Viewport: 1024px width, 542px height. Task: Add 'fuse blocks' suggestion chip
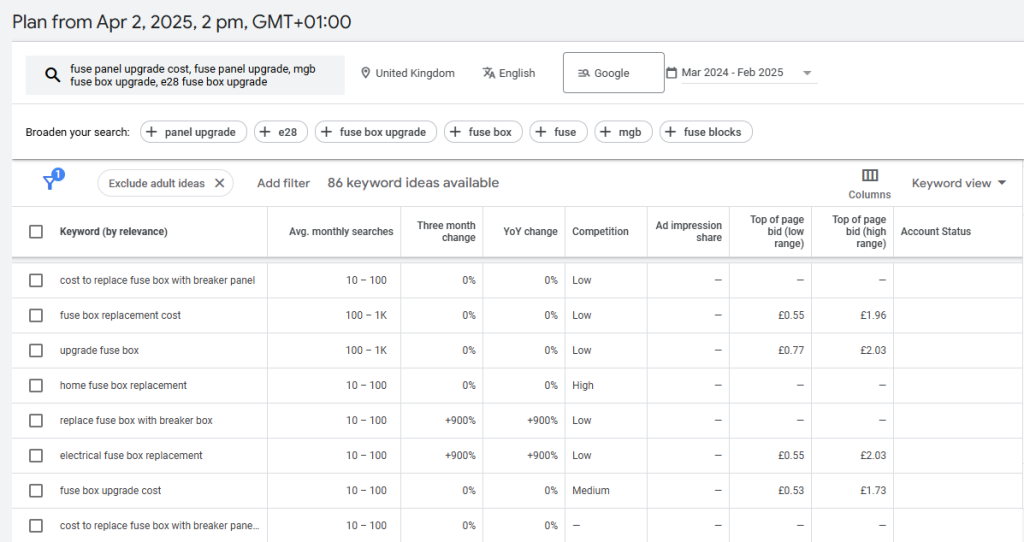click(706, 132)
